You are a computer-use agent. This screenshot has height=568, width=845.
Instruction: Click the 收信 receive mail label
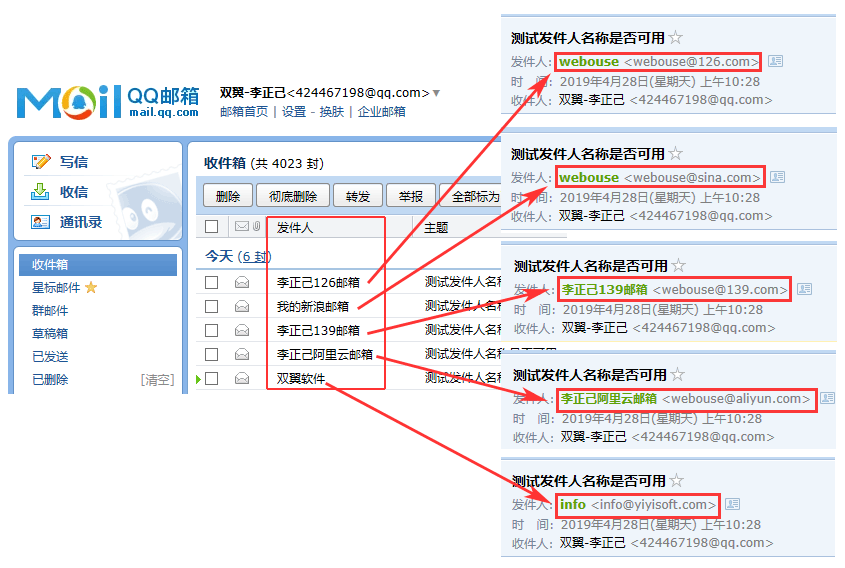pos(73,192)
